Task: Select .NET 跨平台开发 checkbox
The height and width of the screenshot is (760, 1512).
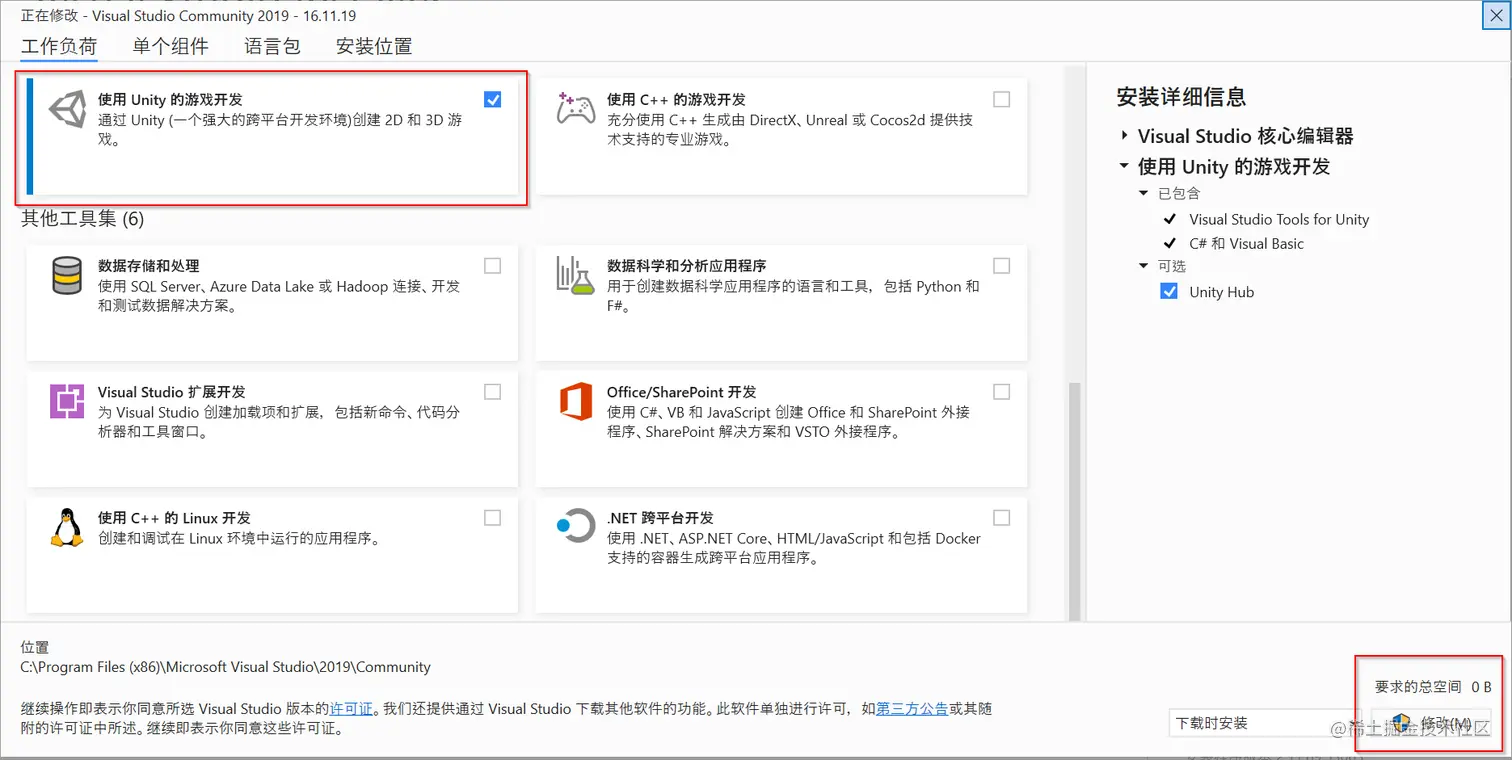Action: pos(1001,518)
